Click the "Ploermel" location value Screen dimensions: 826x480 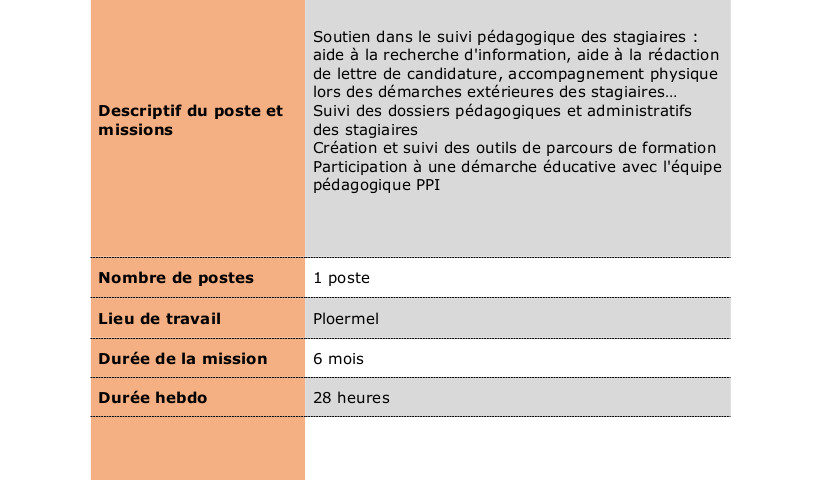(x=346, y=319)
